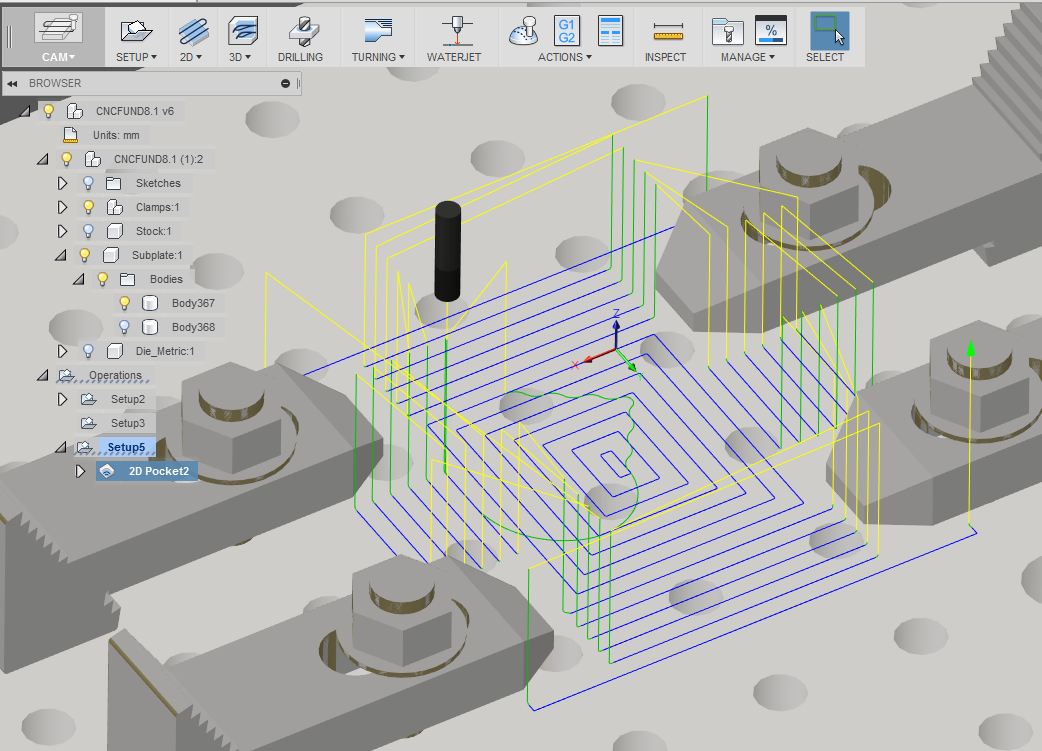Screen dimensions: 1042x751
Task: Toggle visibility of CNCFUND8.1 v6
Action: click(49, 111)
